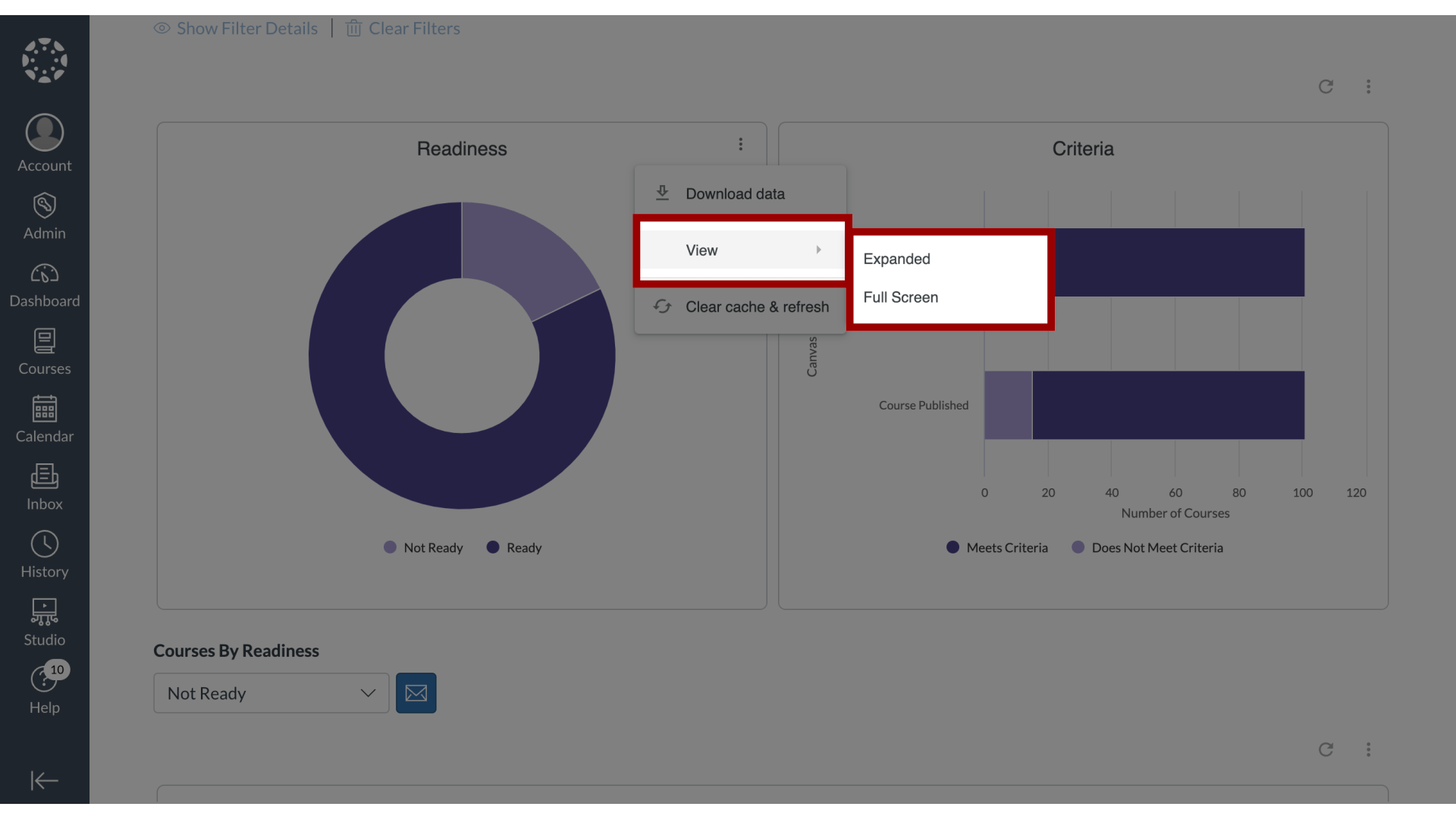Expand the View submenu arrow
Image resolution: width=1456 pixels, height=819 pixels.
pyautogui.click(x=819, y=249)
